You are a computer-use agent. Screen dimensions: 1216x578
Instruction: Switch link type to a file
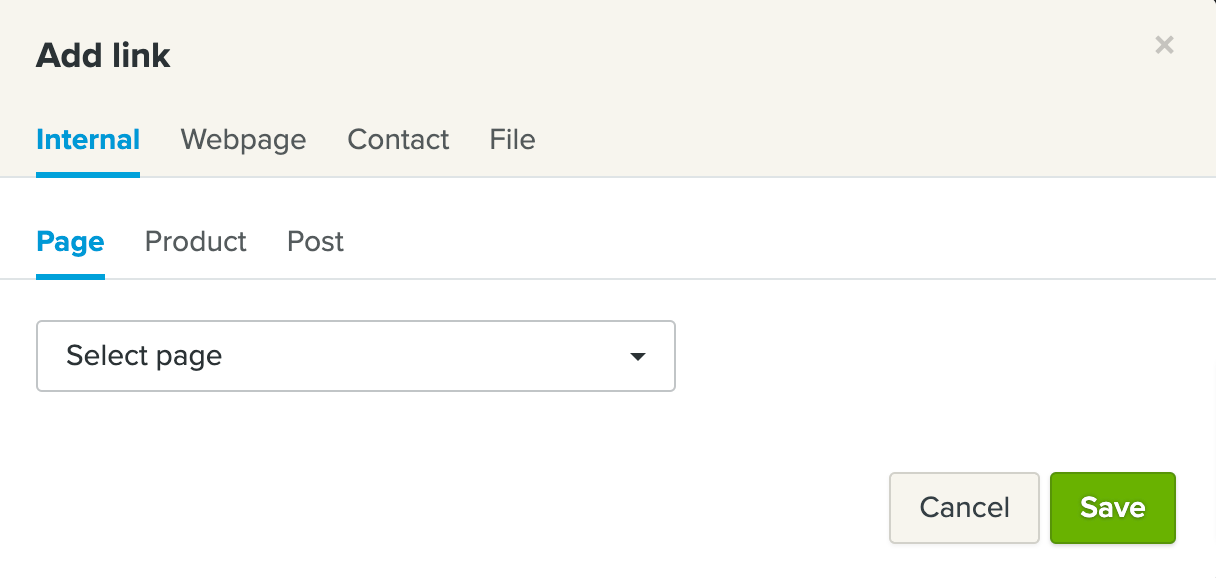click(x=512, y=140)
